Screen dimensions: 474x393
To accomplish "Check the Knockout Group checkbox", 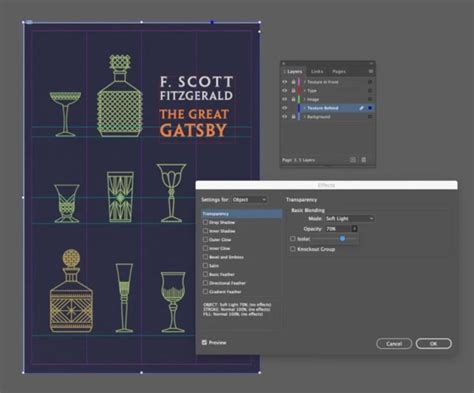I will tap(293, 249).
